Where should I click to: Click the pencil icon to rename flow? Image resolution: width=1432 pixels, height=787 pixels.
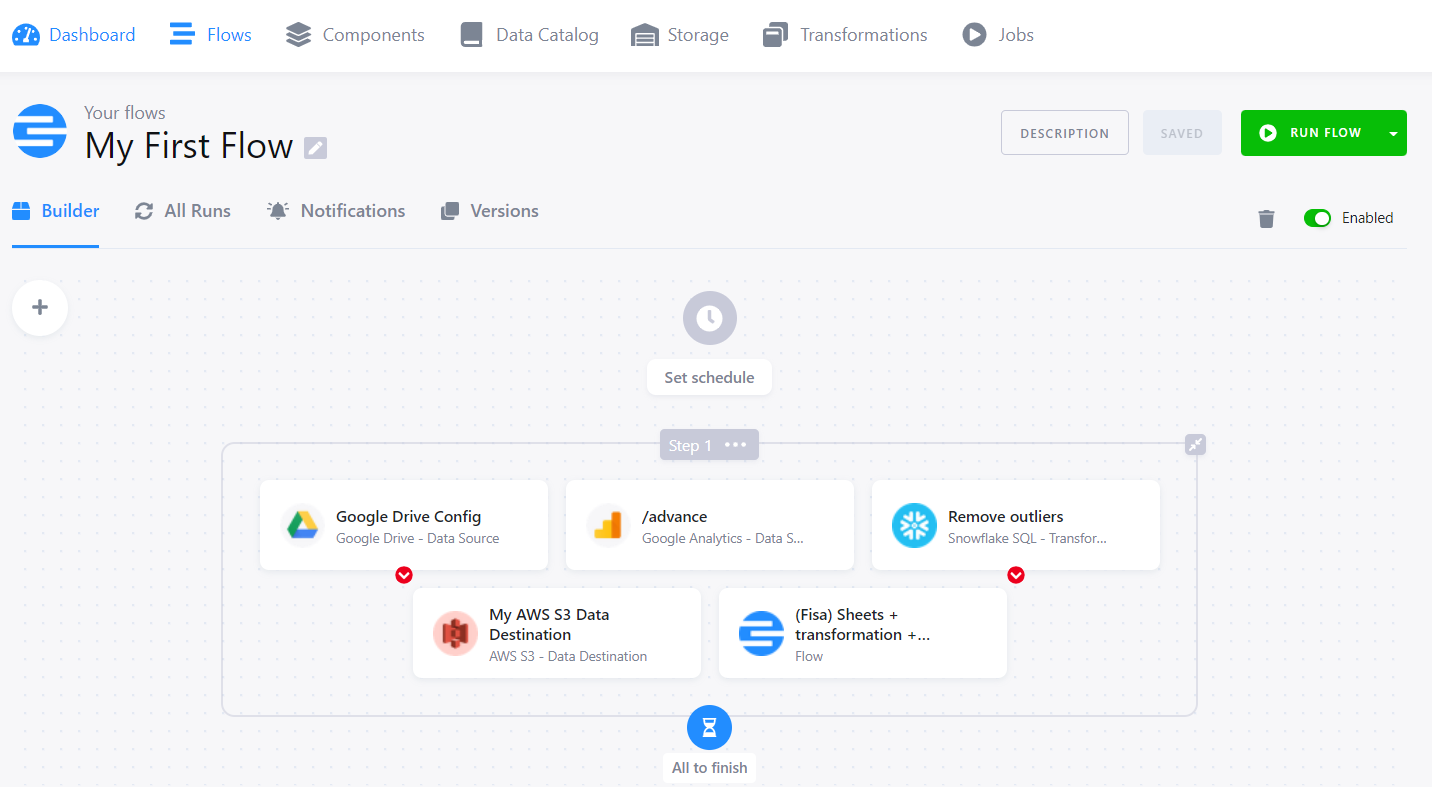[315, 148]
